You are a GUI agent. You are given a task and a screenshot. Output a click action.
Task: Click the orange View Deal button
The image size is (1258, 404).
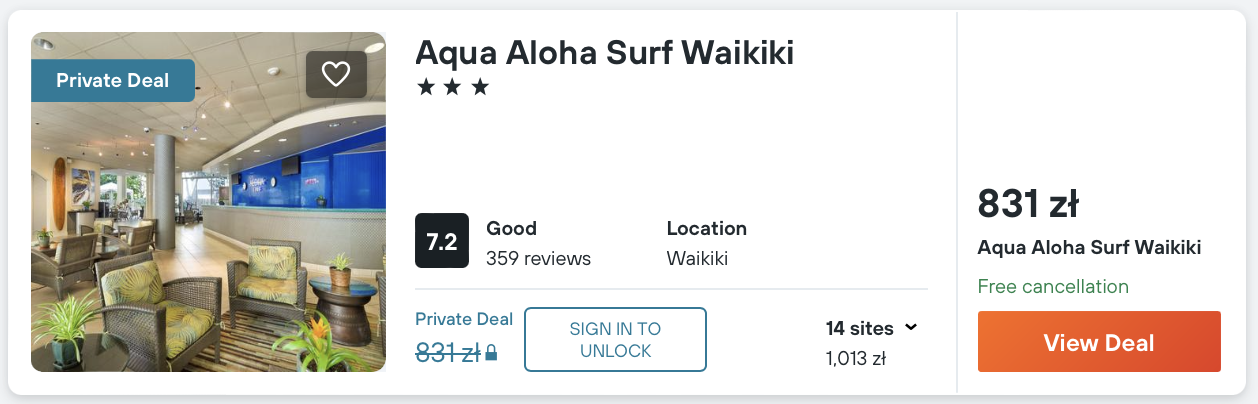[1099, 342]
